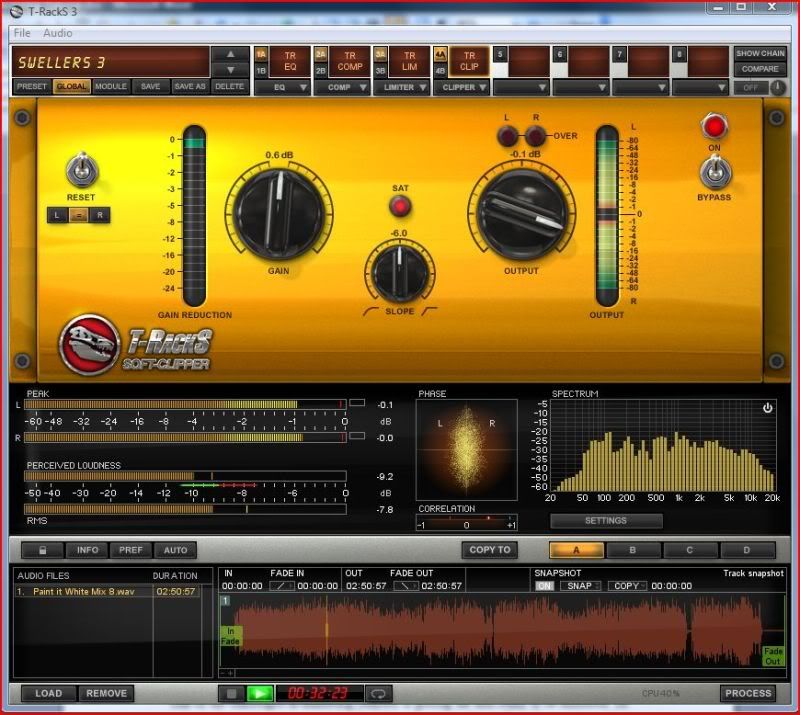Open the EQ module dropdown
800x715 pixels.
click(x=283, y=87)
